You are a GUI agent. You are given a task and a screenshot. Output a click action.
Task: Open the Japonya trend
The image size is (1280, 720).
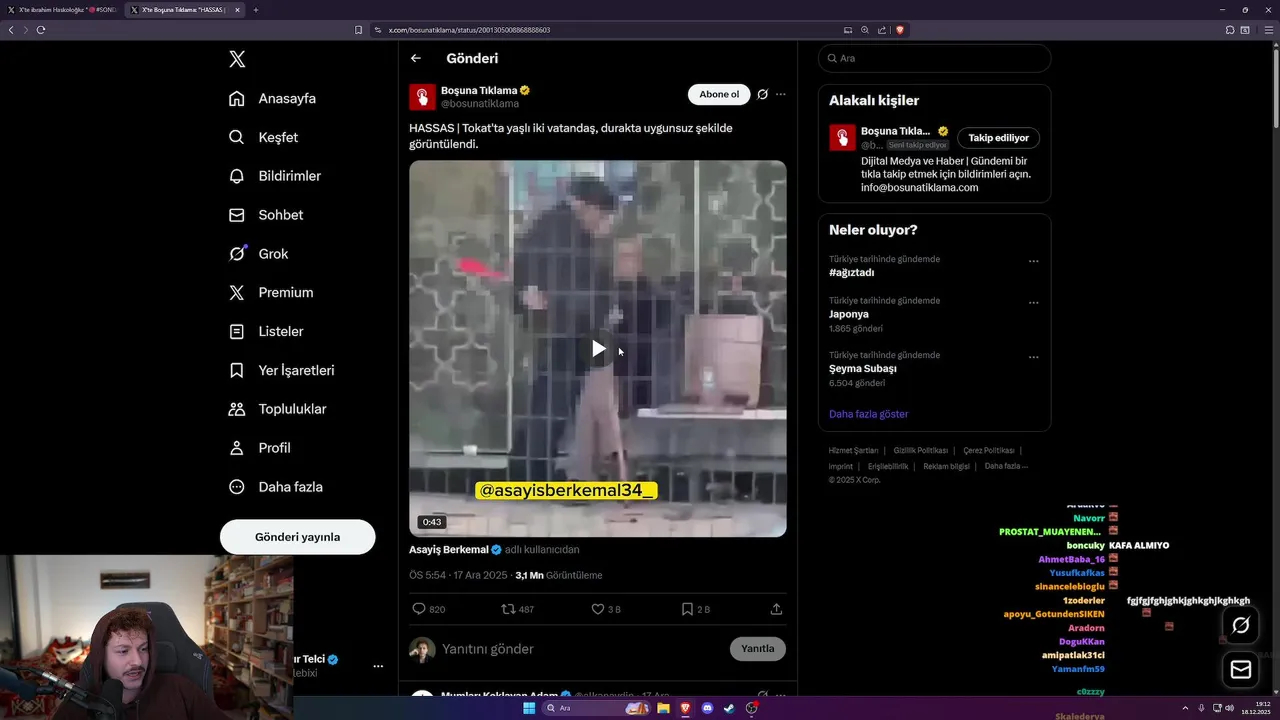(849, 314)
